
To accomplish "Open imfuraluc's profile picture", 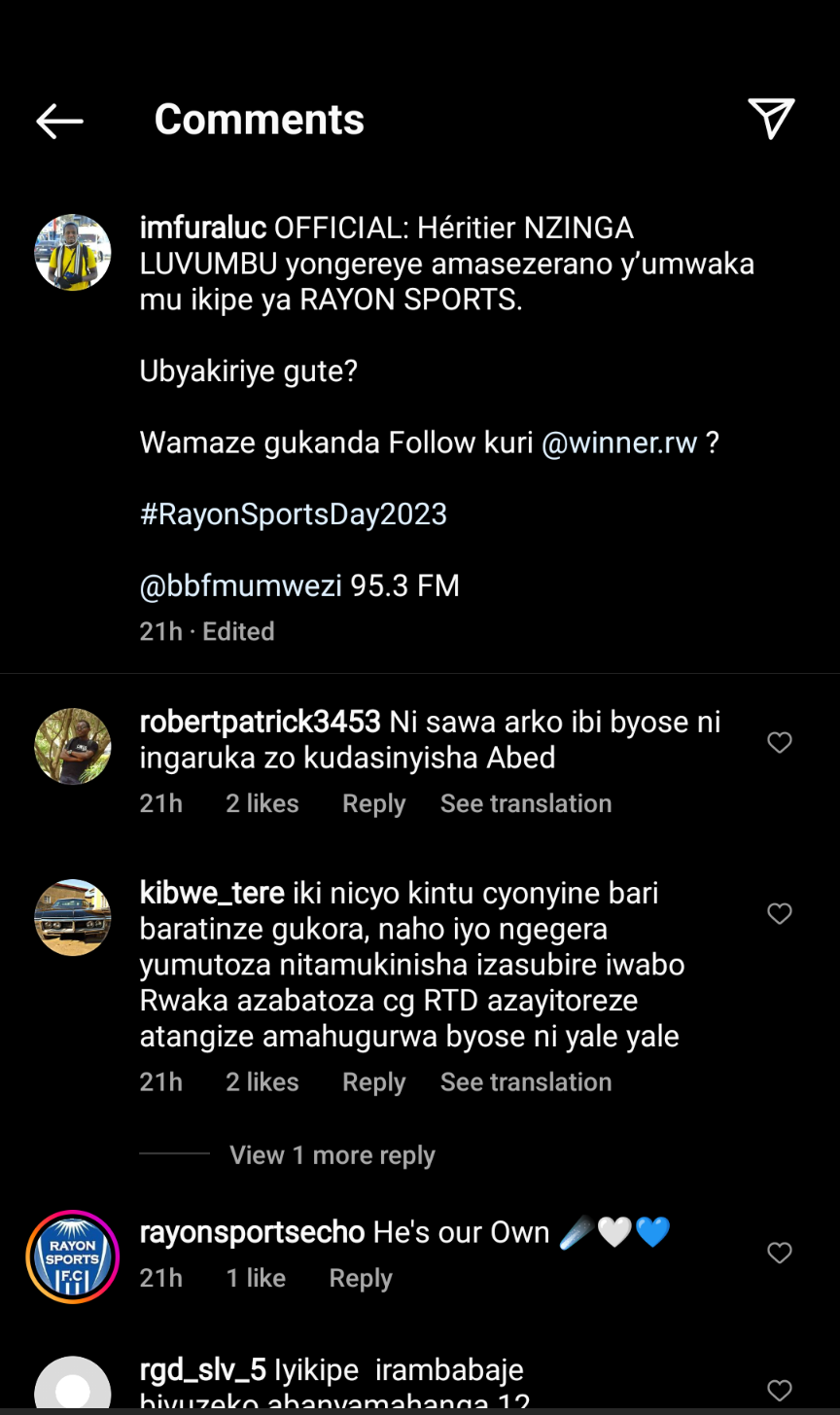I will (73, 253).
